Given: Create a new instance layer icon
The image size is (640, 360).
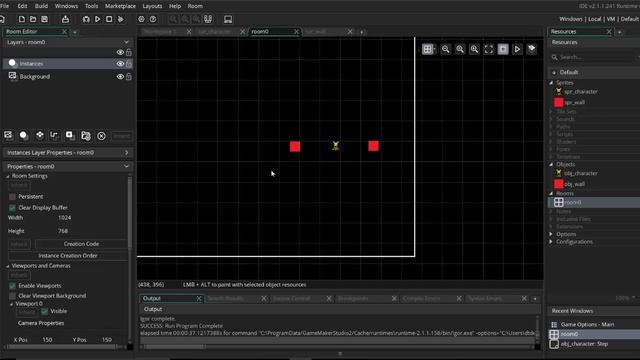Looking at the screenshot, I should tap(23, 135).
